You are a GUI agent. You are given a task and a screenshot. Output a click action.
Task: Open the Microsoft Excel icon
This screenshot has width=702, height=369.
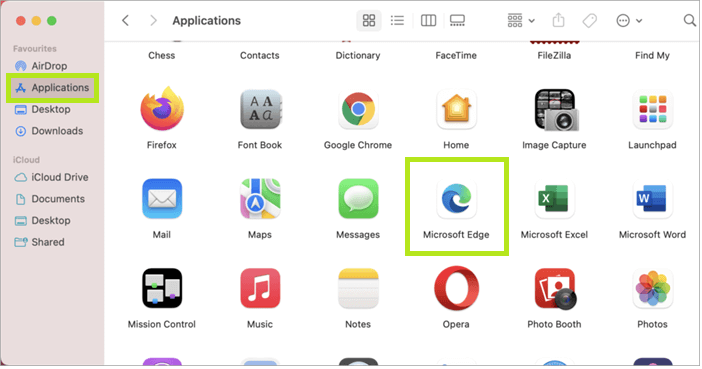point(554,199)
